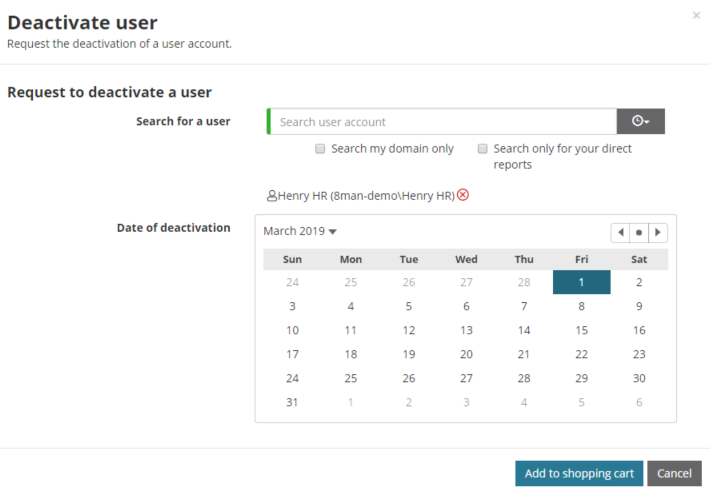
Task: Jump to today using the dot button
Action: coord(639,232)
